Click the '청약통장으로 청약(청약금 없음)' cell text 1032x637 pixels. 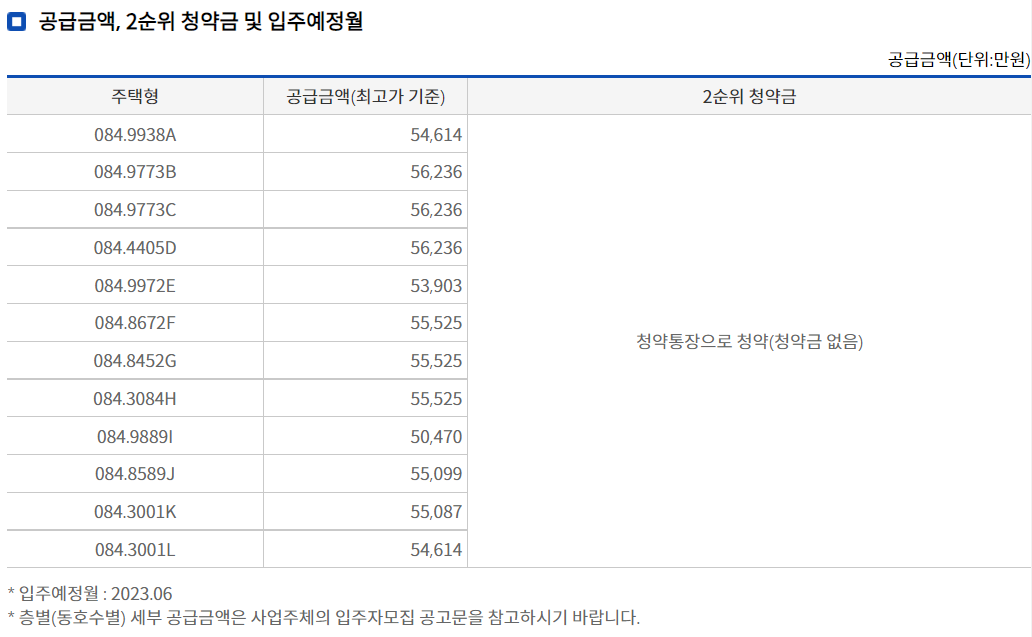point(749,342)
